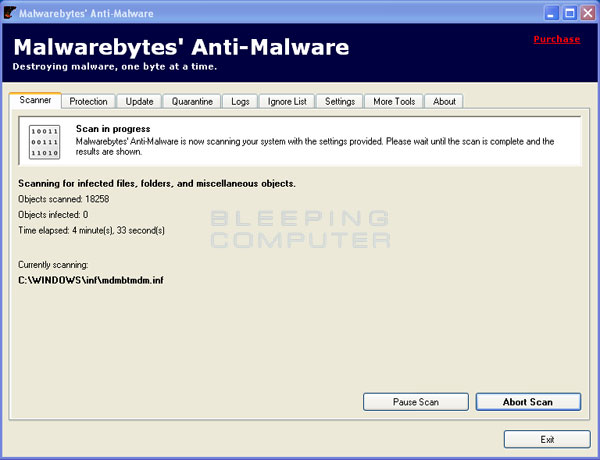
Task: Click the Currently scanning label
Action: tap(53, 265)
